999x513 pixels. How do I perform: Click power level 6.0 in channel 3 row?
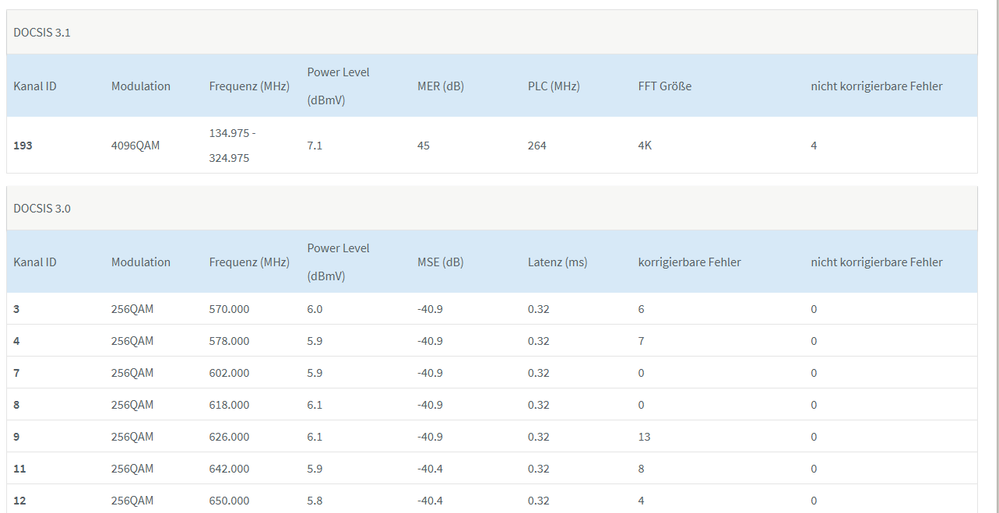315,309
